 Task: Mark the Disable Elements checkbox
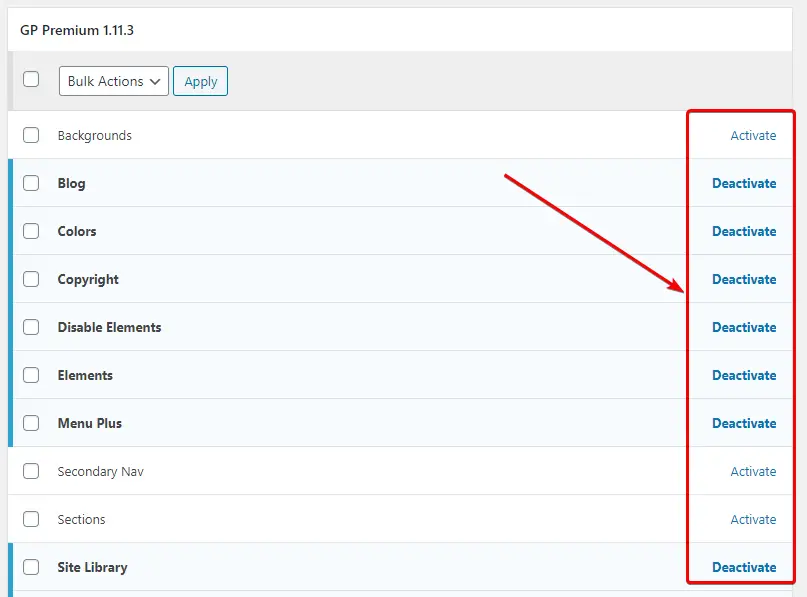(31, 327)
